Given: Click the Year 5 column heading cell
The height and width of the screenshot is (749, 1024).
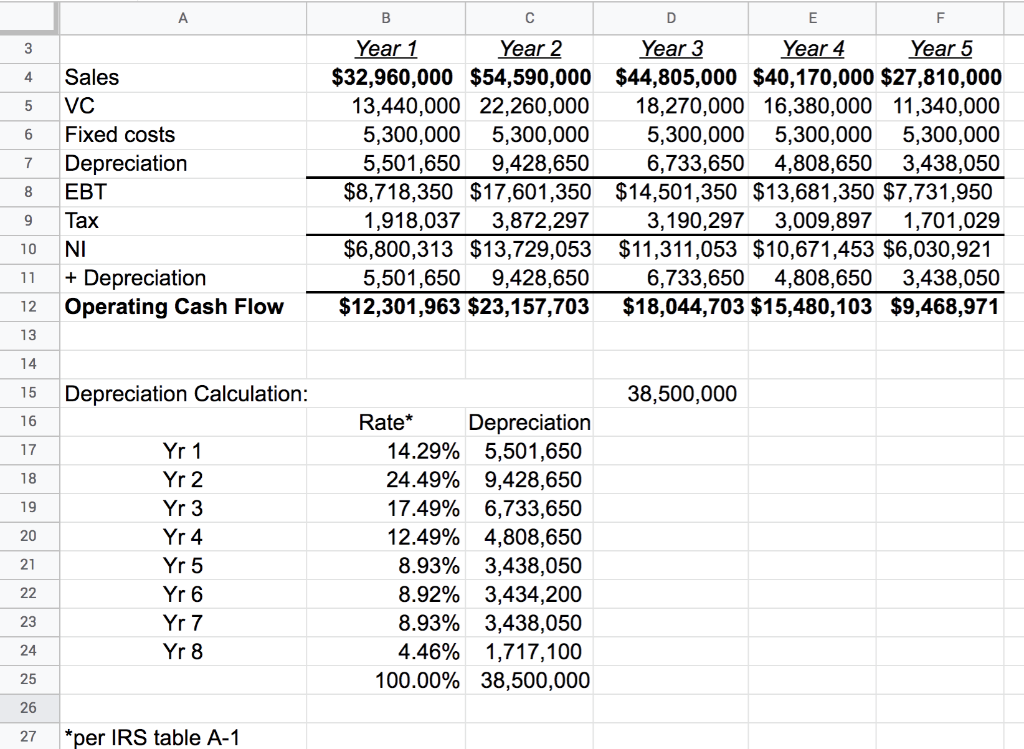Looking at the screenshot, I should click(x=939, y=48).
